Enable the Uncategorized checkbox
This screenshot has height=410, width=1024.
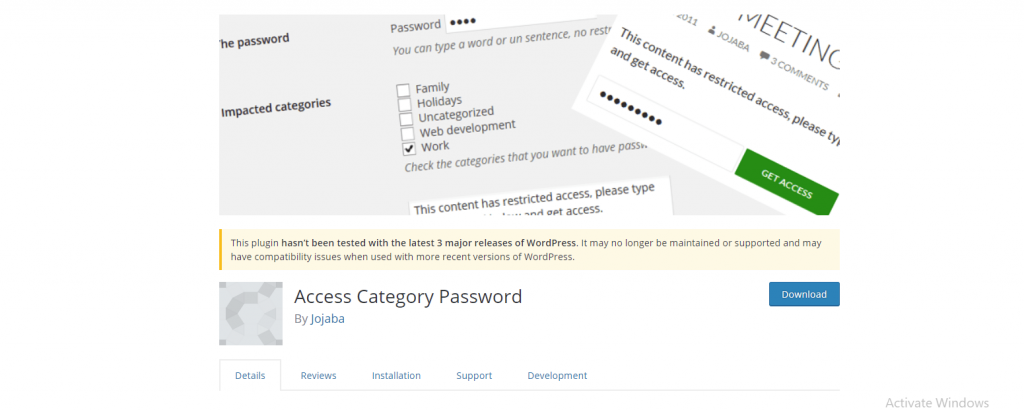coord(406,118)
